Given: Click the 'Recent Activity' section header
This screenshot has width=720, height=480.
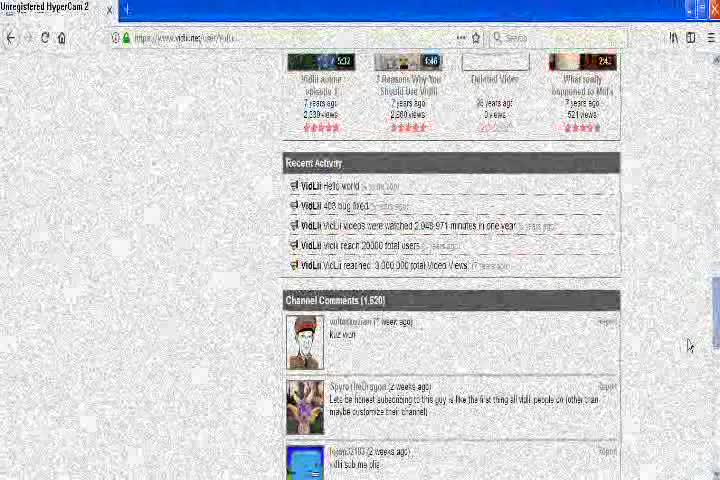Looking at the screenshot, I should (451, 163).
